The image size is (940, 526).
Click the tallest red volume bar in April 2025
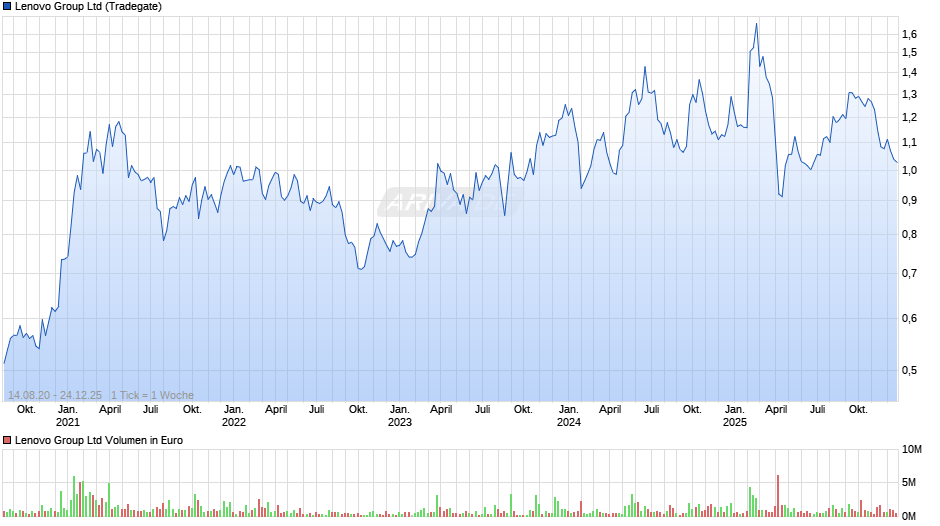(778, 496)
